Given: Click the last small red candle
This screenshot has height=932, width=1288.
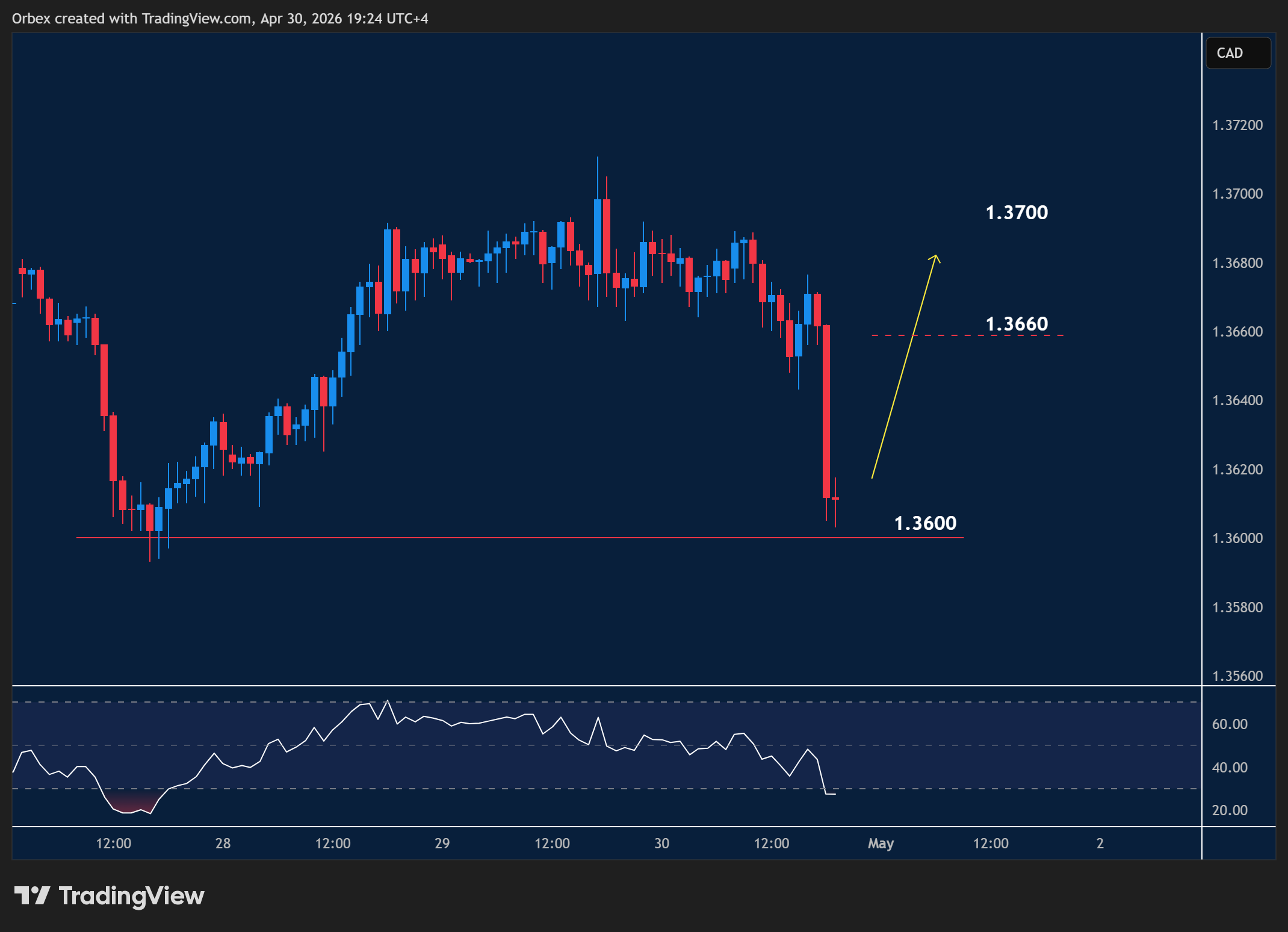Looking at the screenshot, I should [835, 499].
